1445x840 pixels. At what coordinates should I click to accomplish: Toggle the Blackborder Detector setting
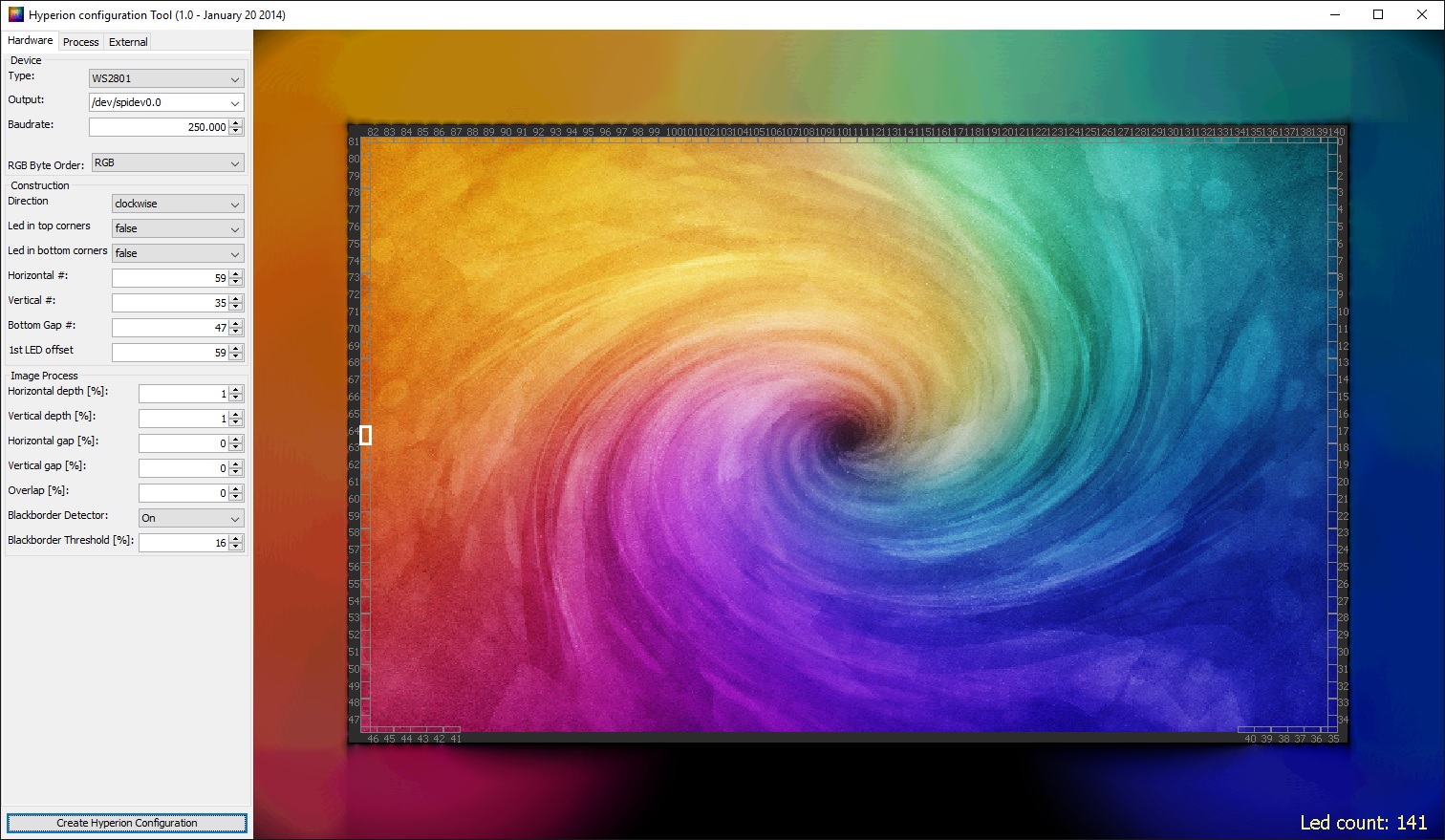coord(191,518)
